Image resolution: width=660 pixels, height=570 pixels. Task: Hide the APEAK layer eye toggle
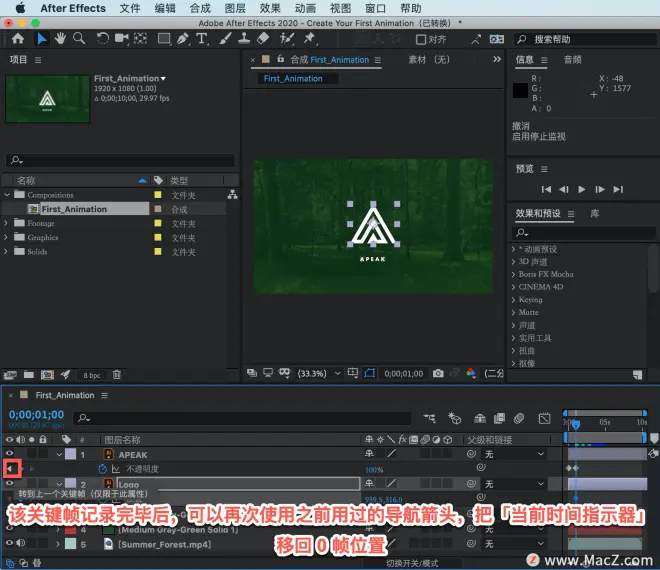[9, 453]
